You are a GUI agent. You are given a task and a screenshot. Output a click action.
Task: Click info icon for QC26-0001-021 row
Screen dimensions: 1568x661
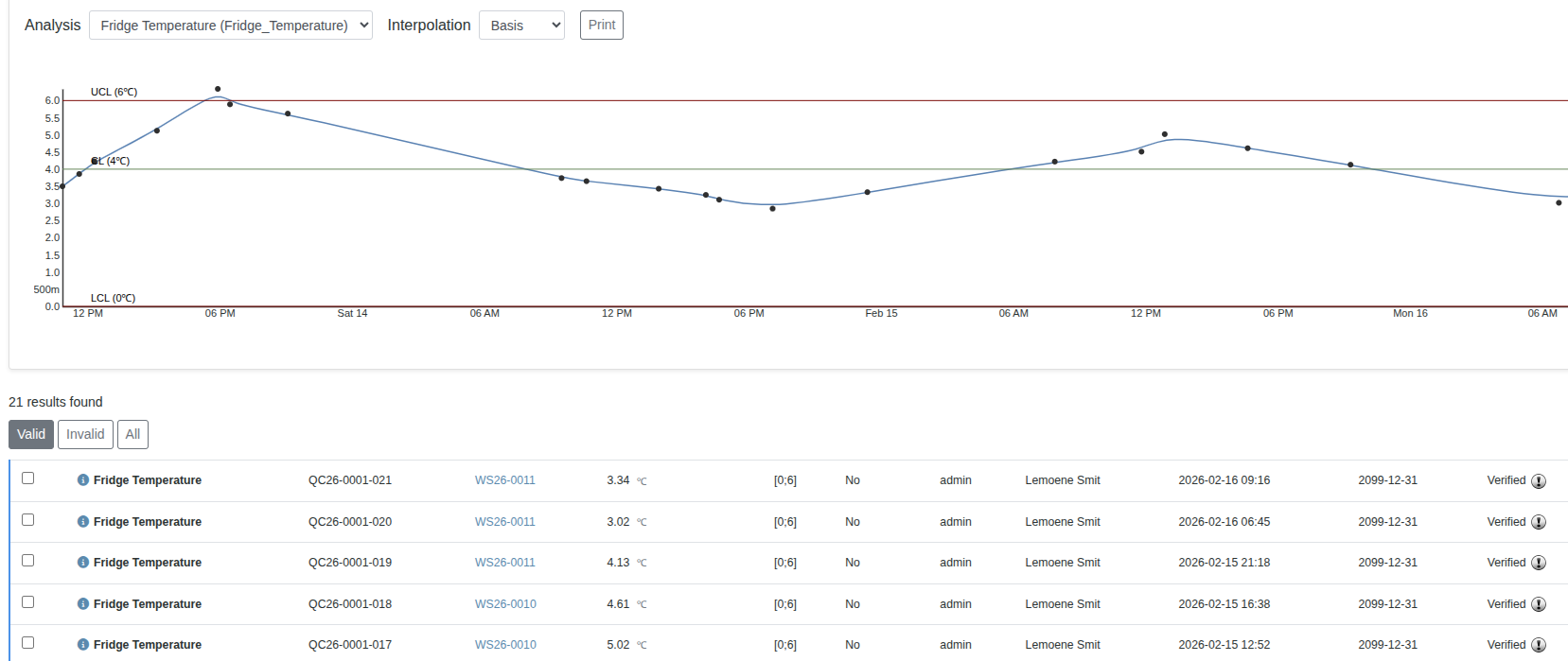pos(83,480)
